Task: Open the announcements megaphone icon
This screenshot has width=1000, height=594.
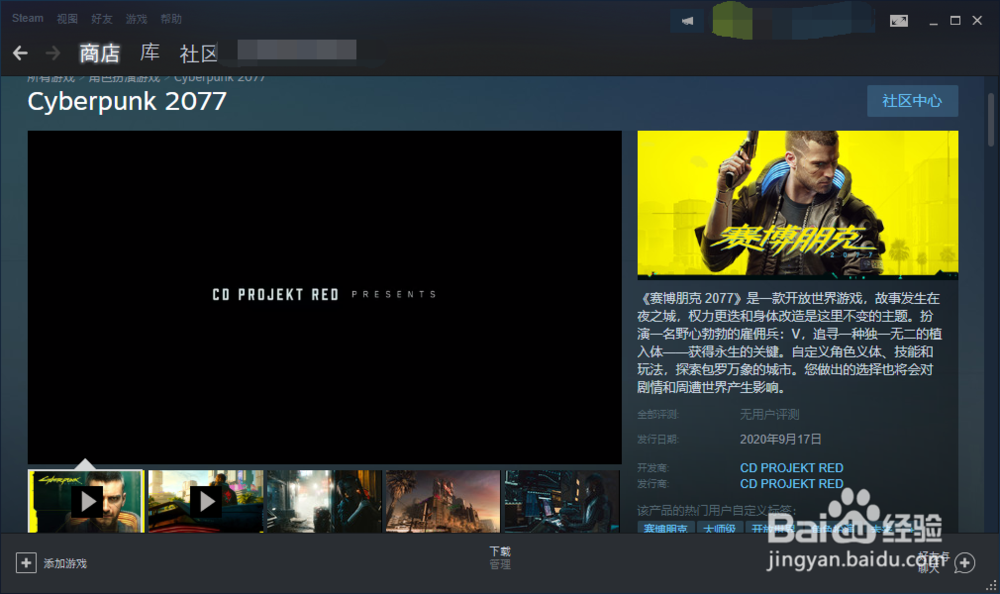Action: coord(687,21)
